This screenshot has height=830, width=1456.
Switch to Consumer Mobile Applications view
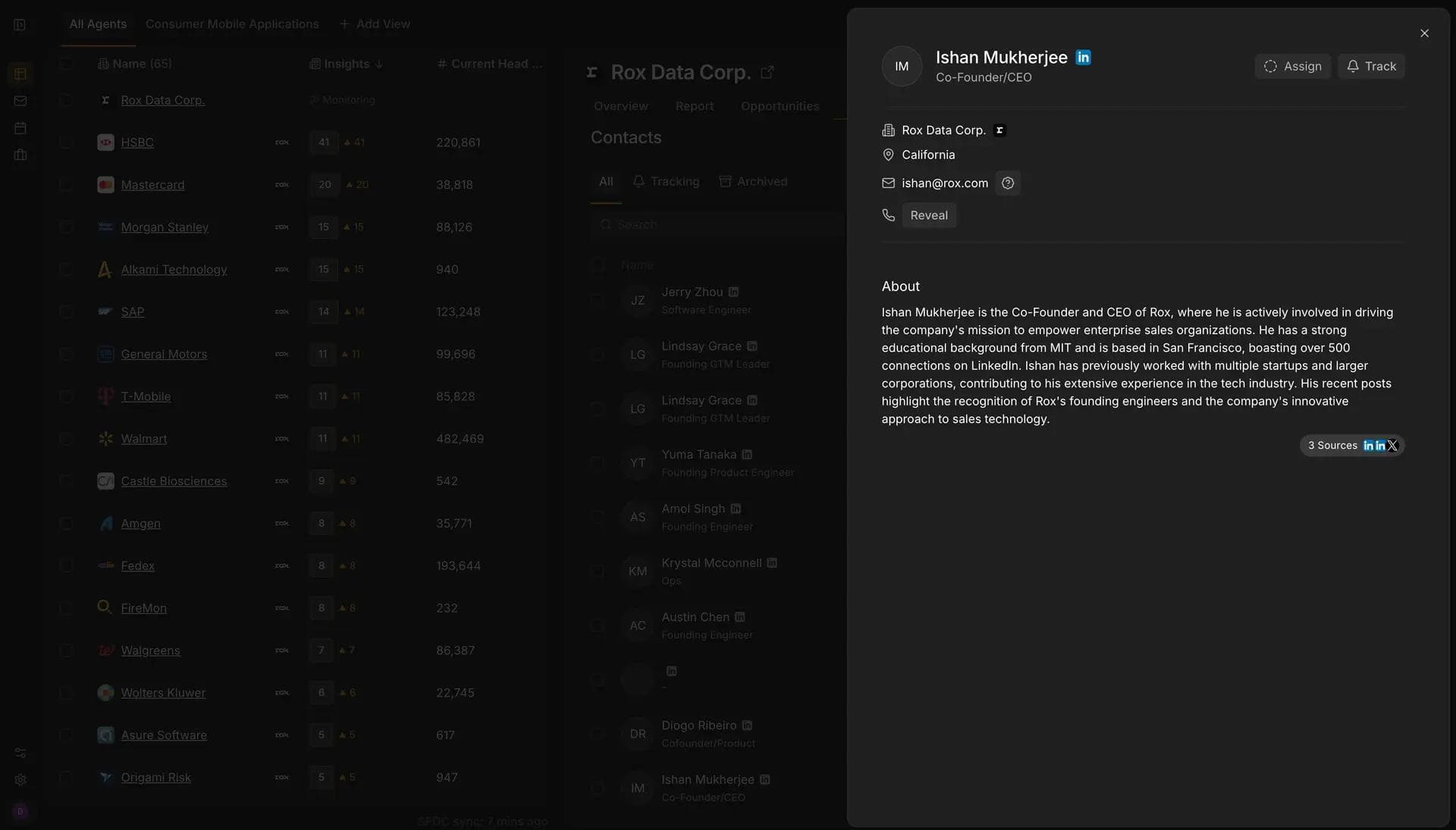[232, 24]
